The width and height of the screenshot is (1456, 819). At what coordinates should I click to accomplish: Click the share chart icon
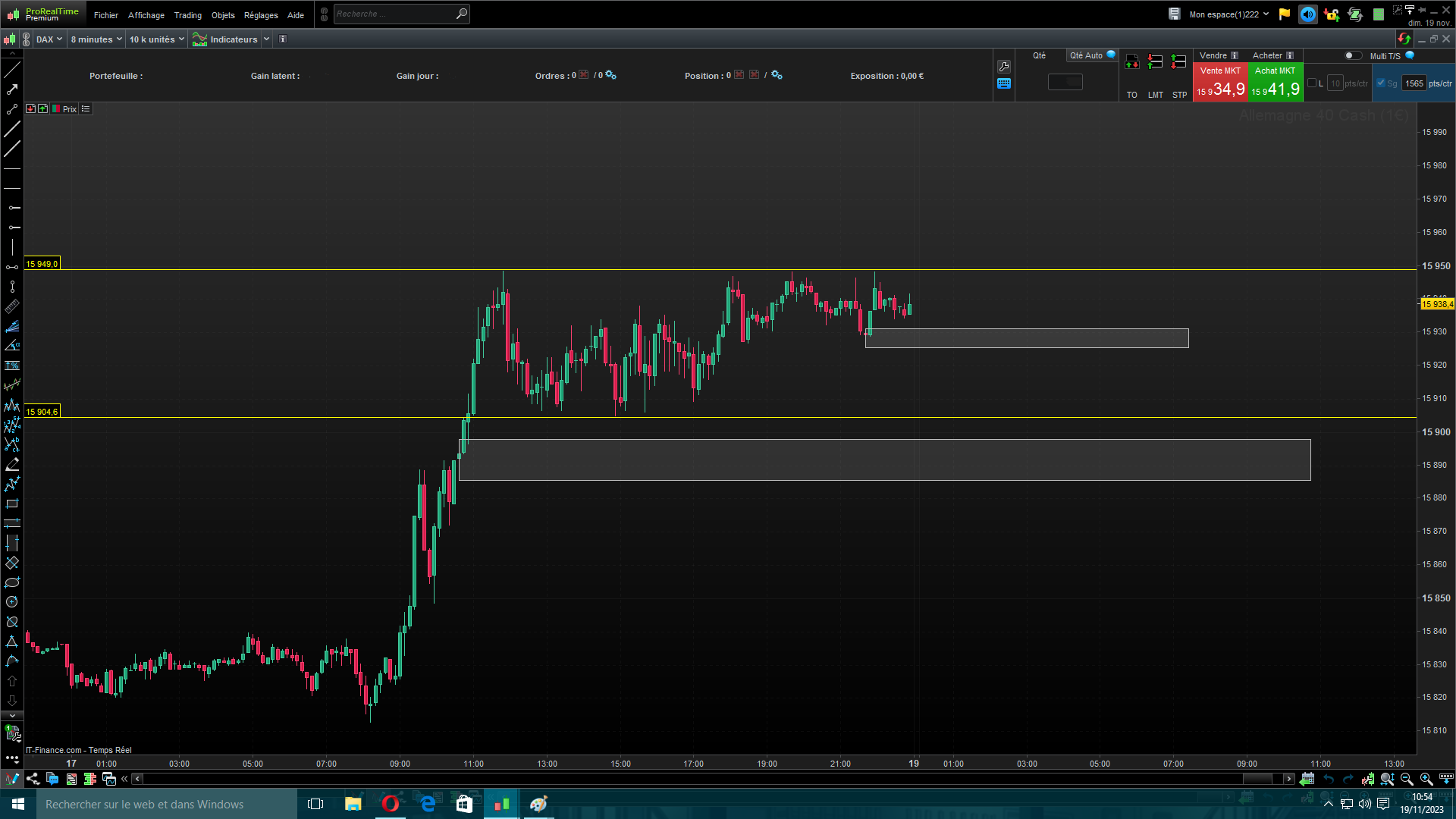pyautogui.click(x=33, y=779)
